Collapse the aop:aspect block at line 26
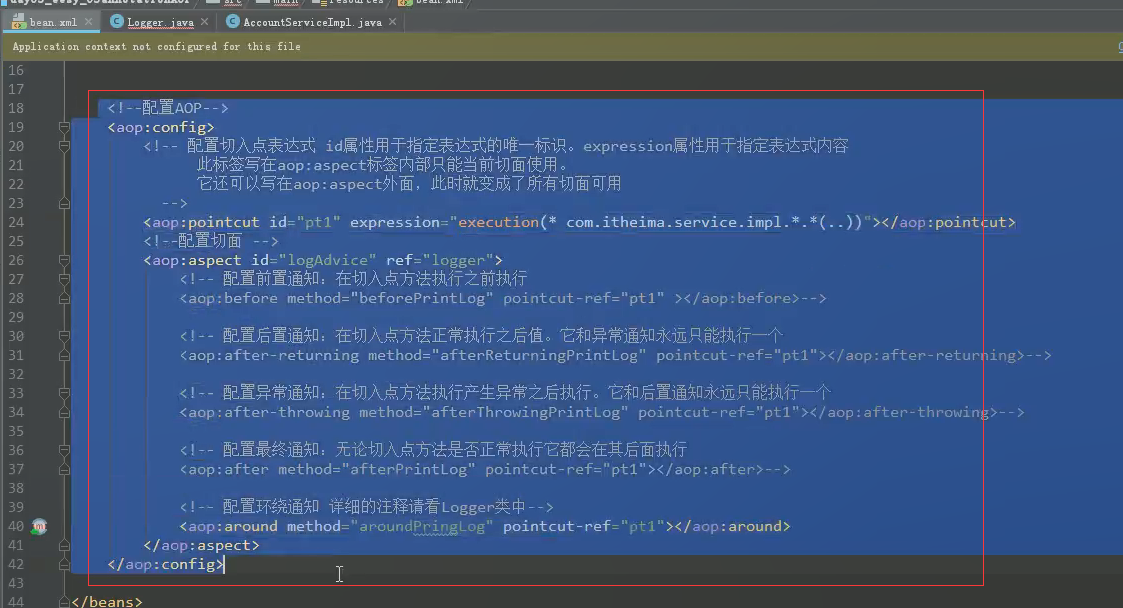 (64, 260)
